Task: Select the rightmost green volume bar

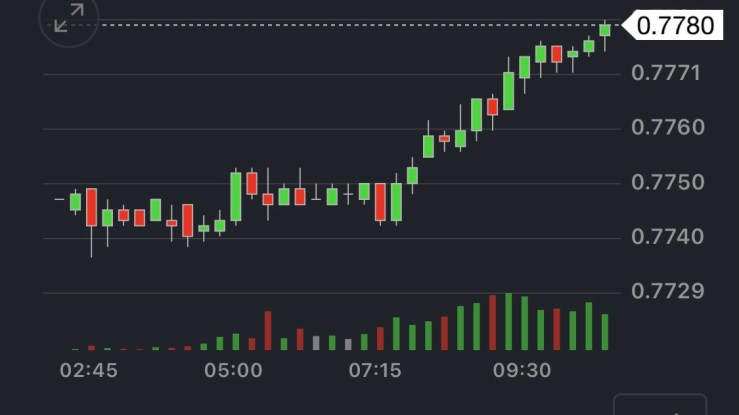Action: tap(605, 332)
